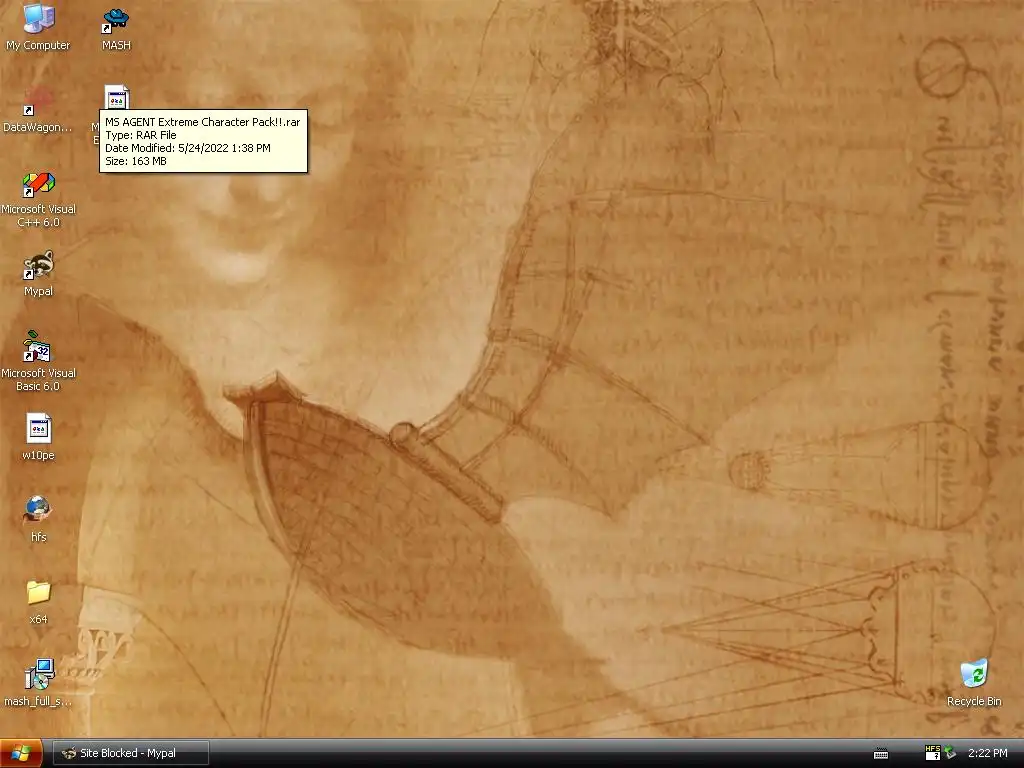Select the w10pe file icon
1024x768 pixels.
(38, 437)
